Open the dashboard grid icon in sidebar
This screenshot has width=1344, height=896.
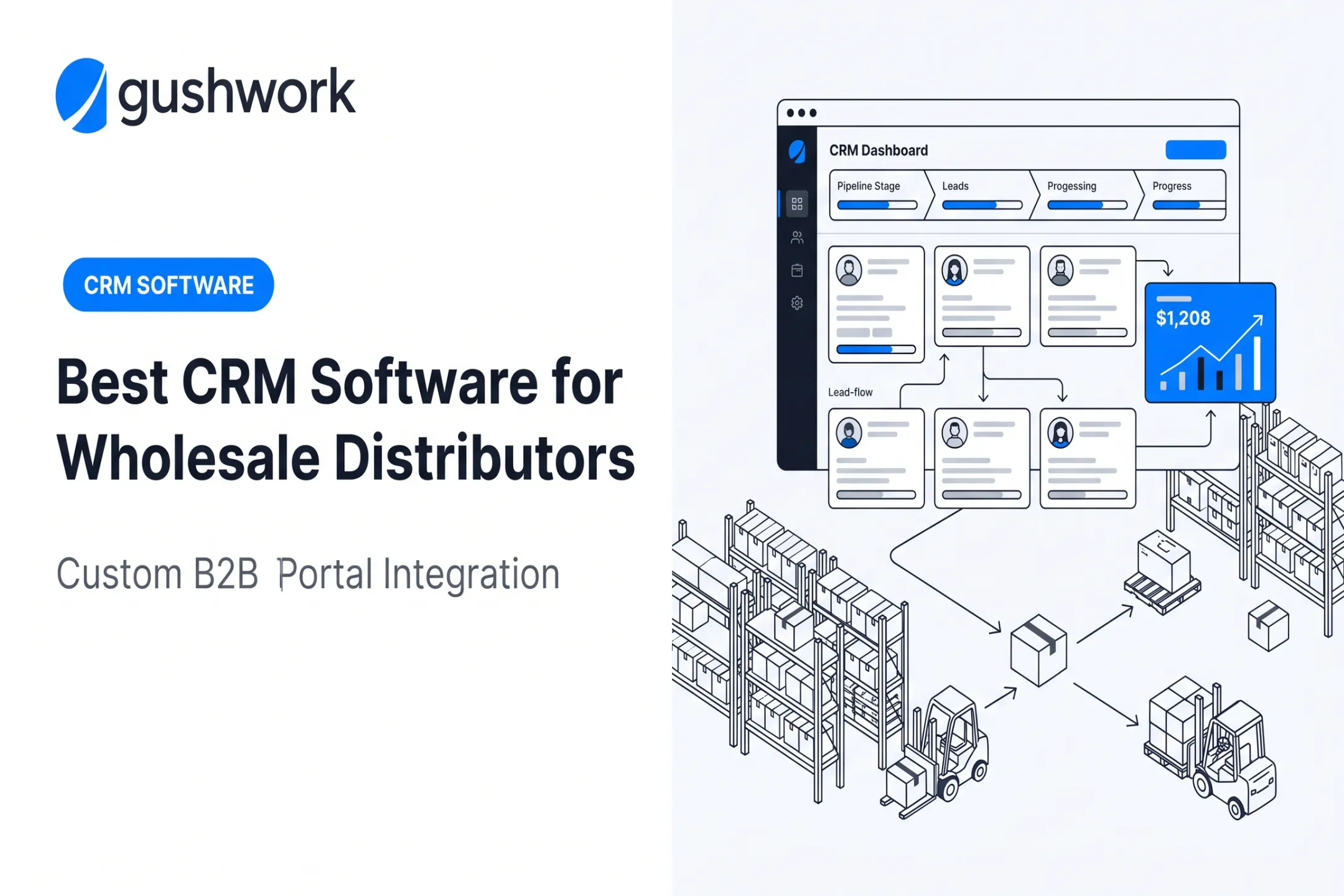click(x=797, y=203)
